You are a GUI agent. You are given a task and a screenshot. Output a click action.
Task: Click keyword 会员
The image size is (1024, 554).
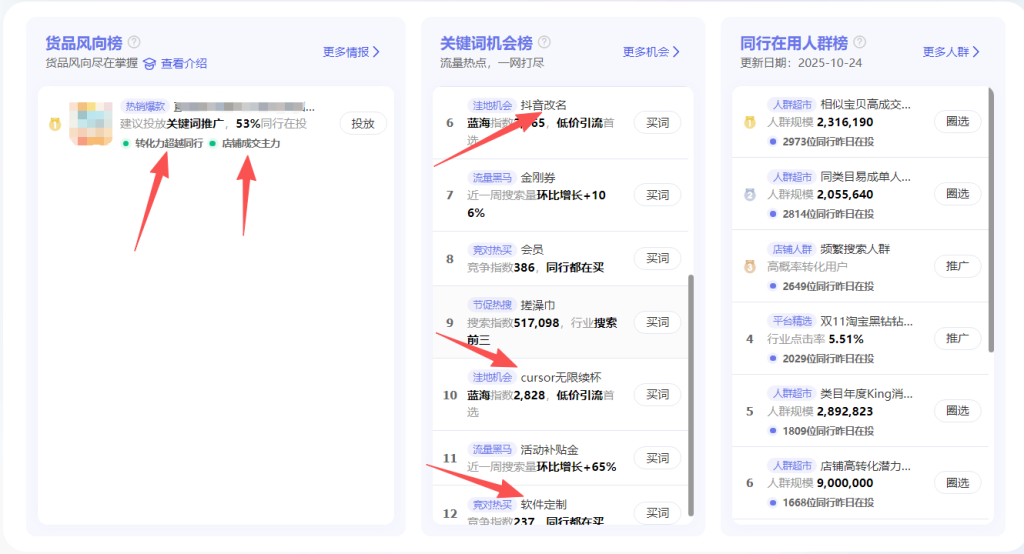532,250
